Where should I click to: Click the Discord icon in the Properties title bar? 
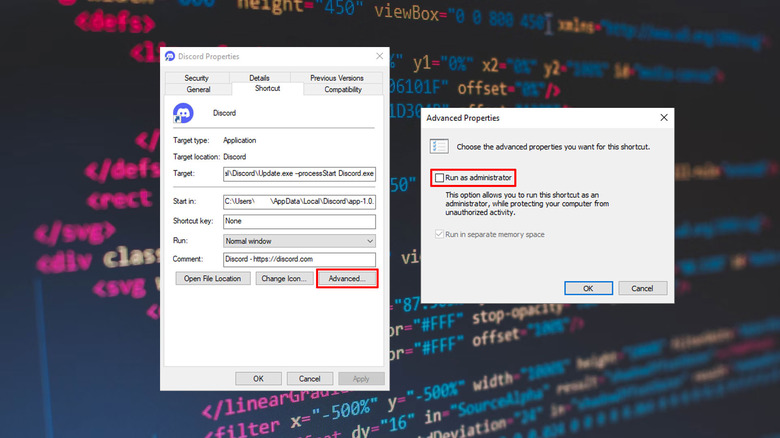point(170,57)
